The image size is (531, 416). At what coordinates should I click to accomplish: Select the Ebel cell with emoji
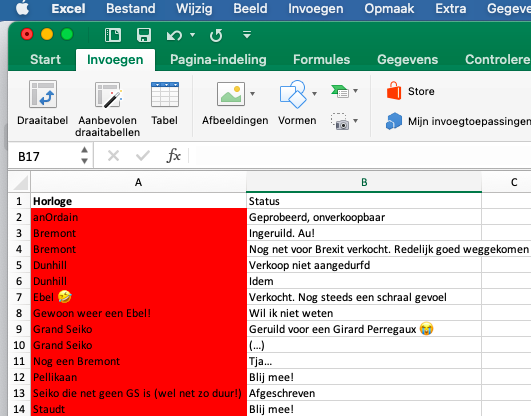139,297
